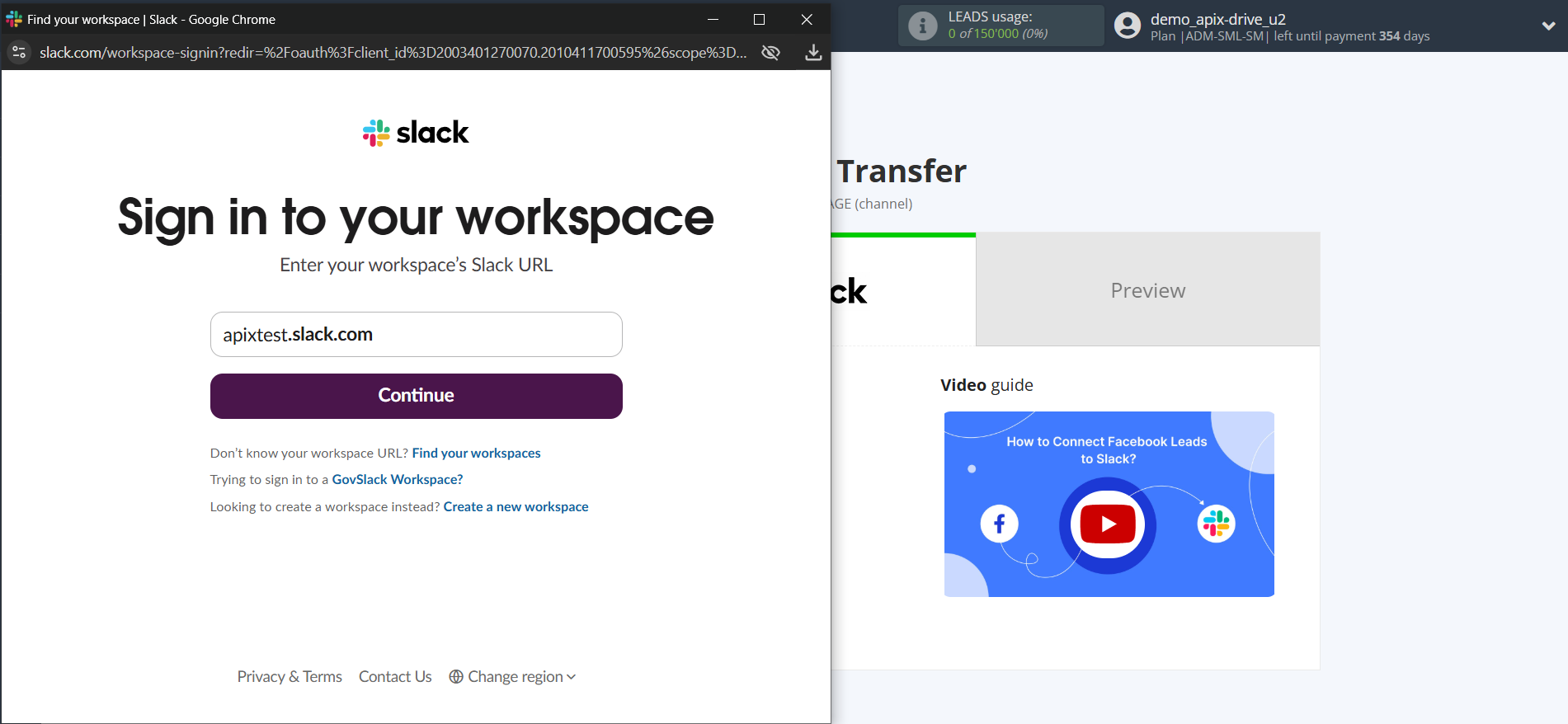
Task: Focus the workspace URL input field
Action: click(416, 335)
